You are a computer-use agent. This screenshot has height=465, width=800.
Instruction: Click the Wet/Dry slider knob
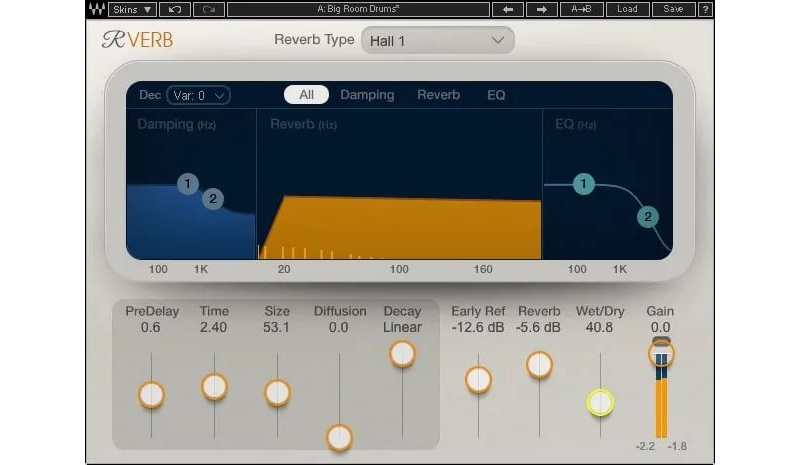(x=601, y=403)
